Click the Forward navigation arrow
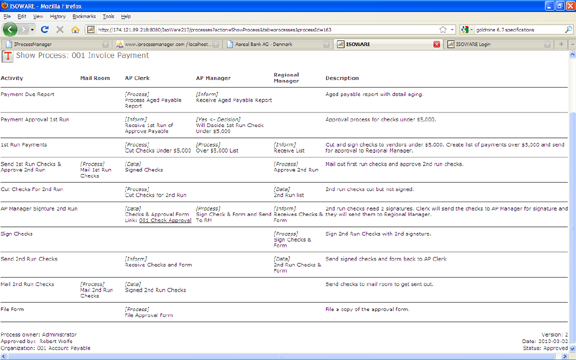 (23, 29)
